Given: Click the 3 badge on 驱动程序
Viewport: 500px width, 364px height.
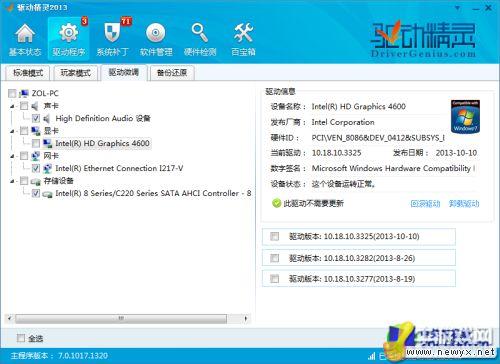Looking at the screenshot, I should [x=85, y=21].
